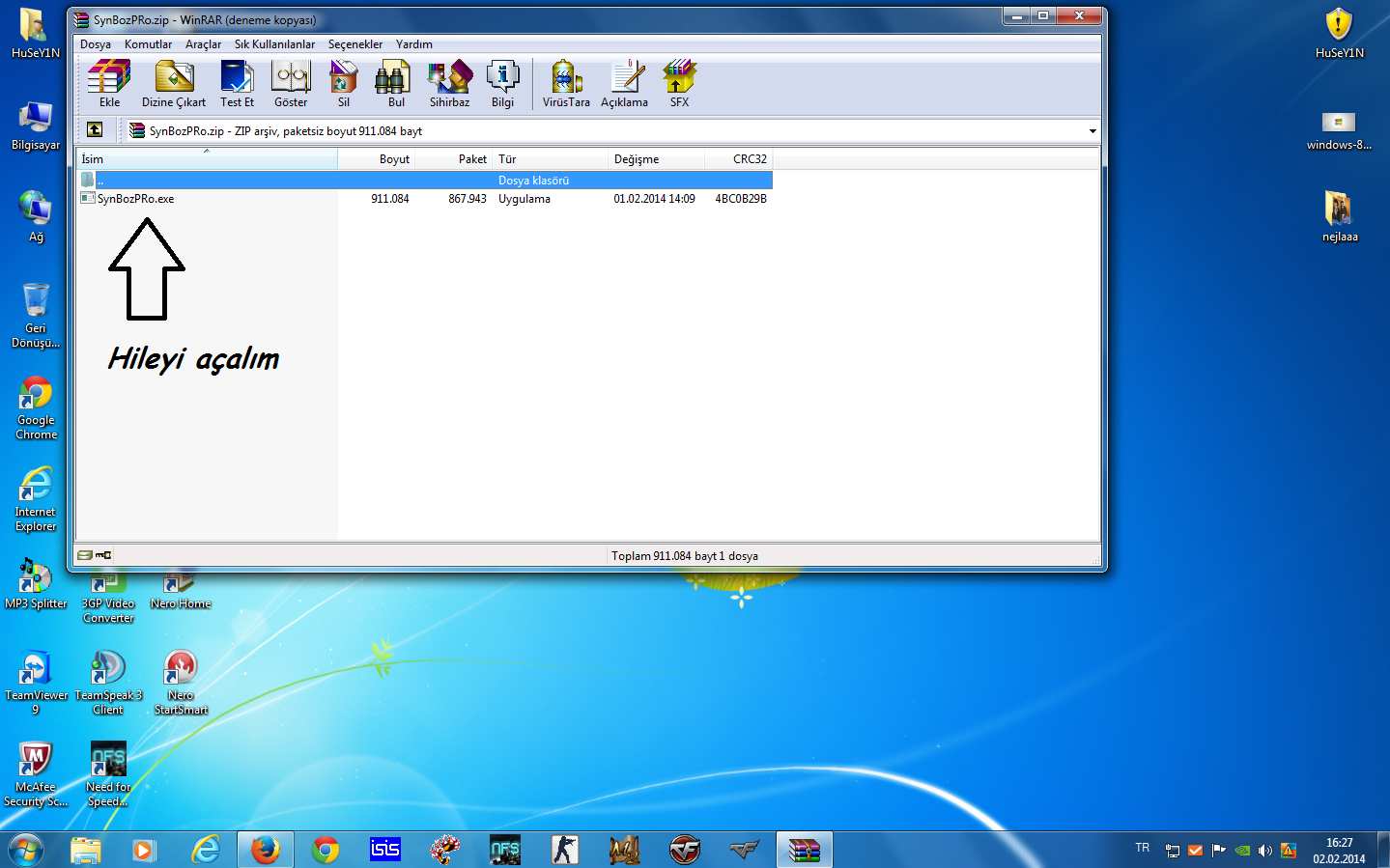Show archive Bilgi information

click(x=502, y=84)
